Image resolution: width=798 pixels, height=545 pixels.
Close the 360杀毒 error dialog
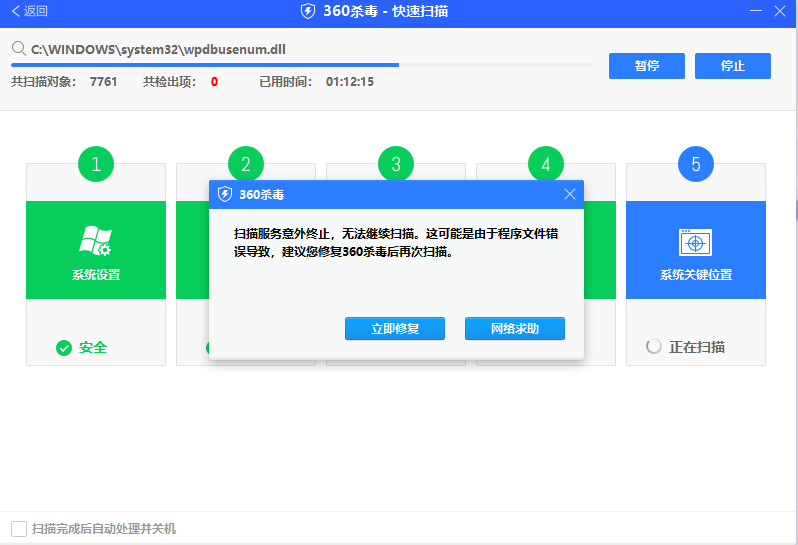(570, 194)
